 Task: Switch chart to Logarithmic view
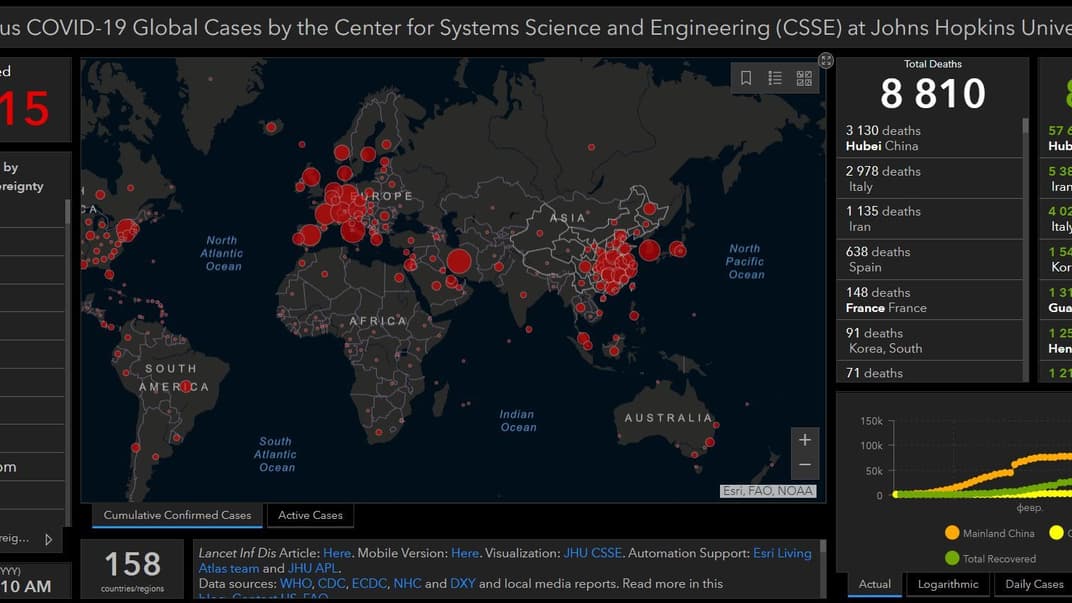coord(948,584)
